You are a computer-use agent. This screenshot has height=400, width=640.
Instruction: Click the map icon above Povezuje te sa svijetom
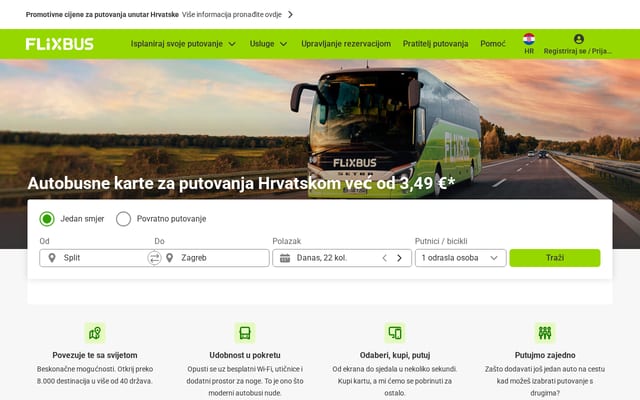tap(95, 333)
